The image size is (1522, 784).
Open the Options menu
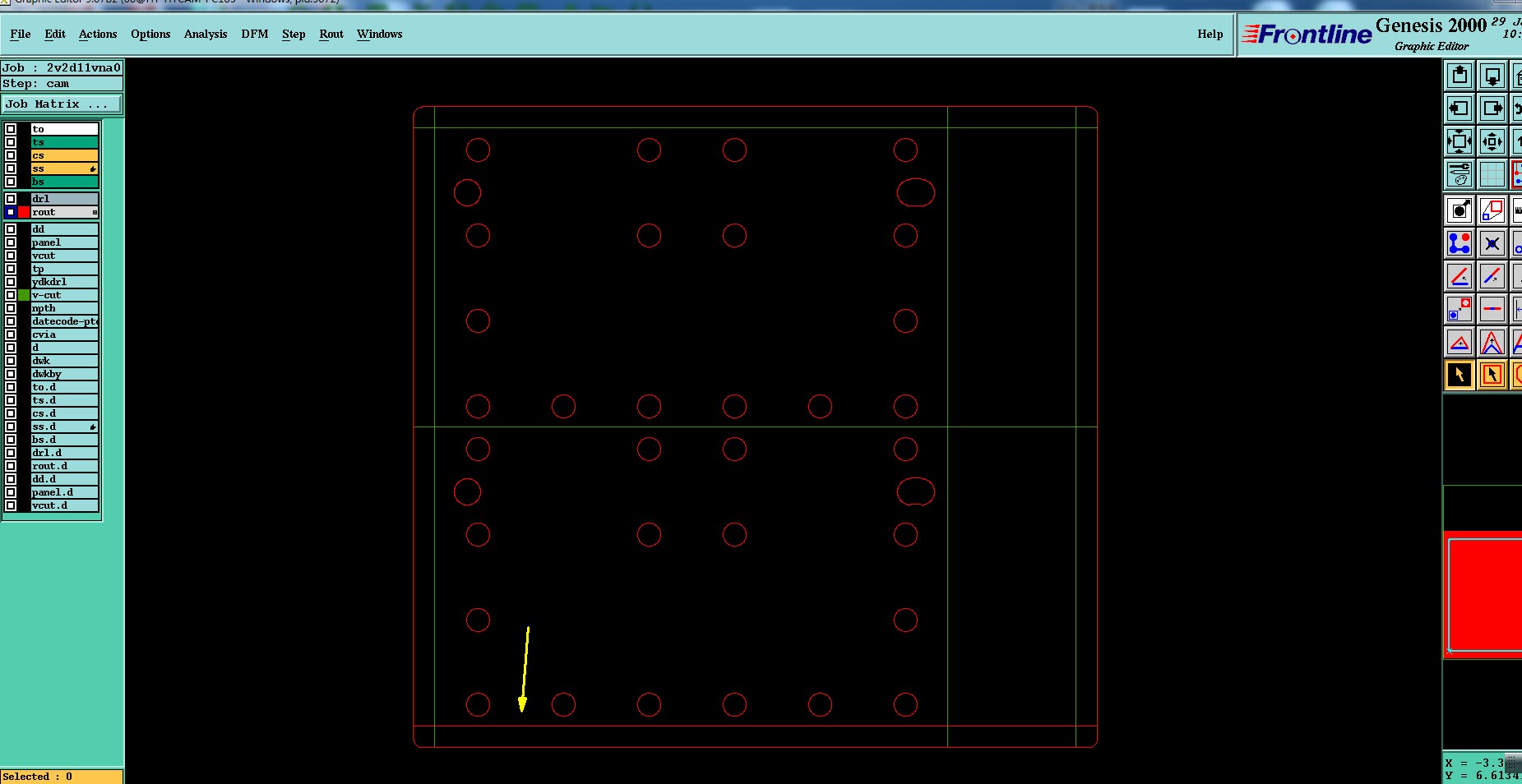pyautogui.click(x=150, y=34)
